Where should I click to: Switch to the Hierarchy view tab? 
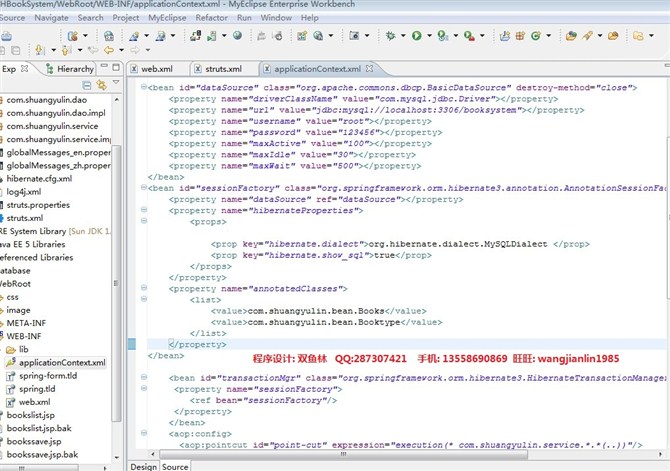71,69
